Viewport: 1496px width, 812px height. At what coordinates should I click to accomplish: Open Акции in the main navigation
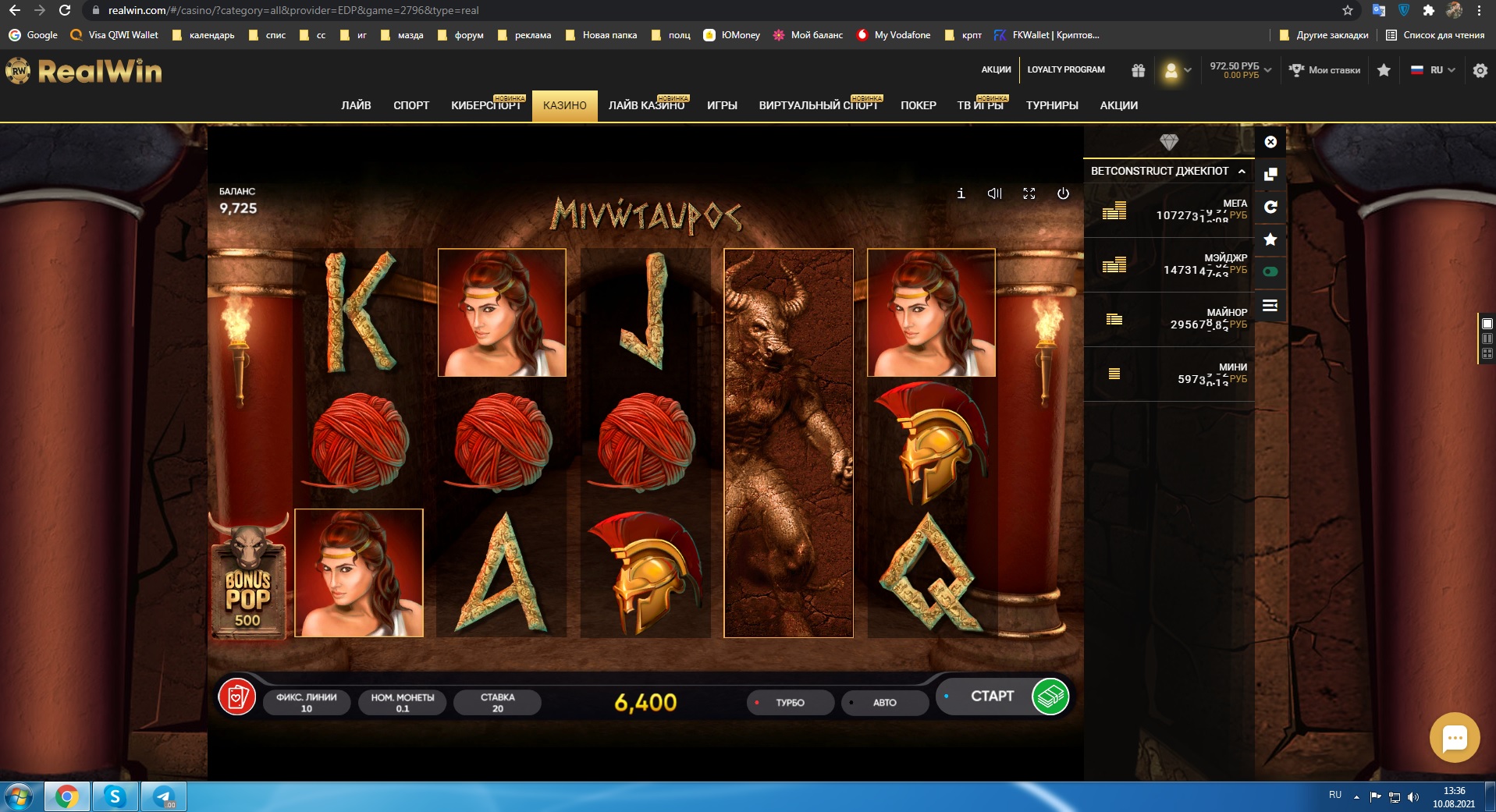[x=1119, y=105]
